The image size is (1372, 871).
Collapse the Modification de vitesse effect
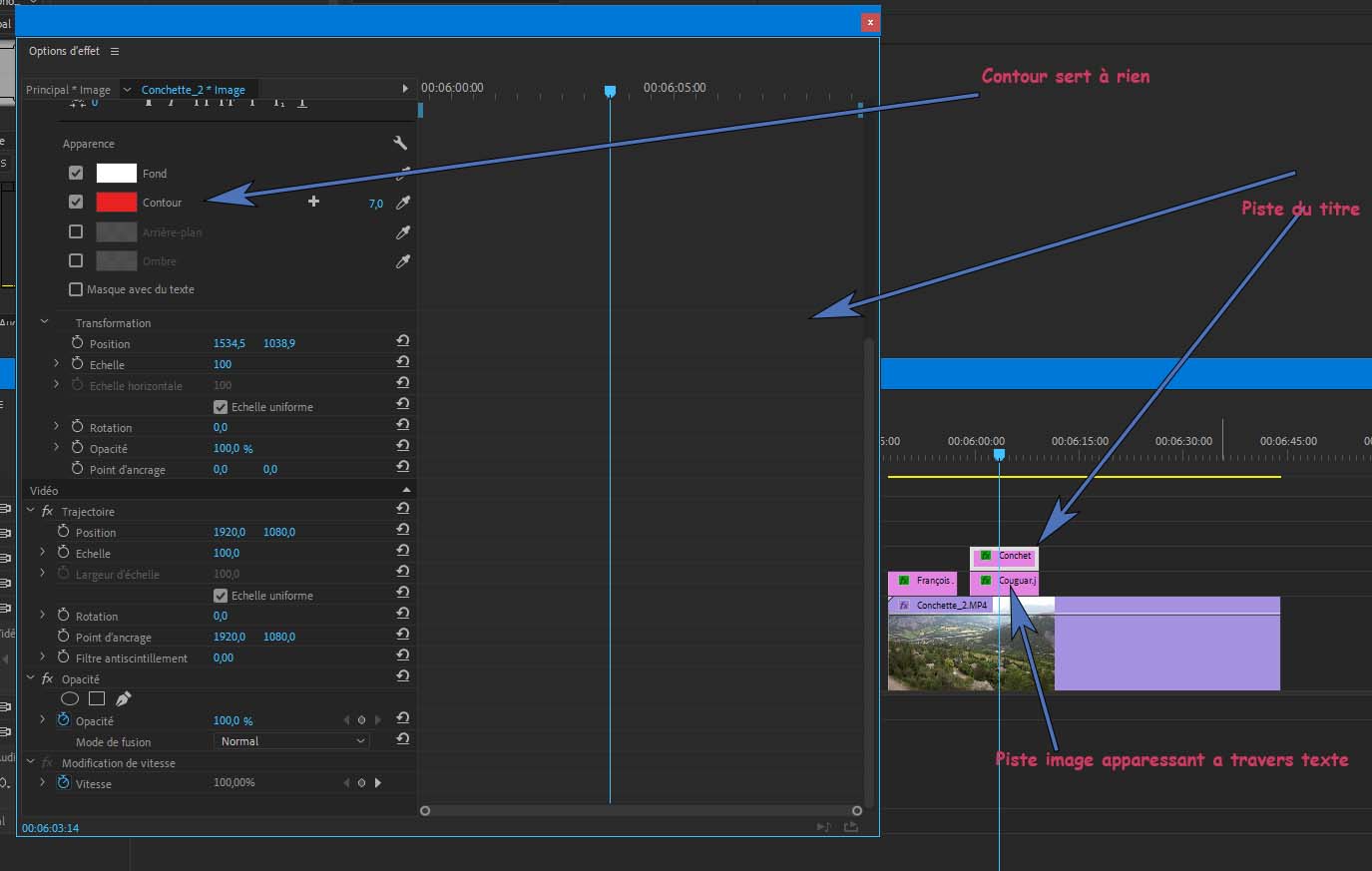tap(31, 762)
